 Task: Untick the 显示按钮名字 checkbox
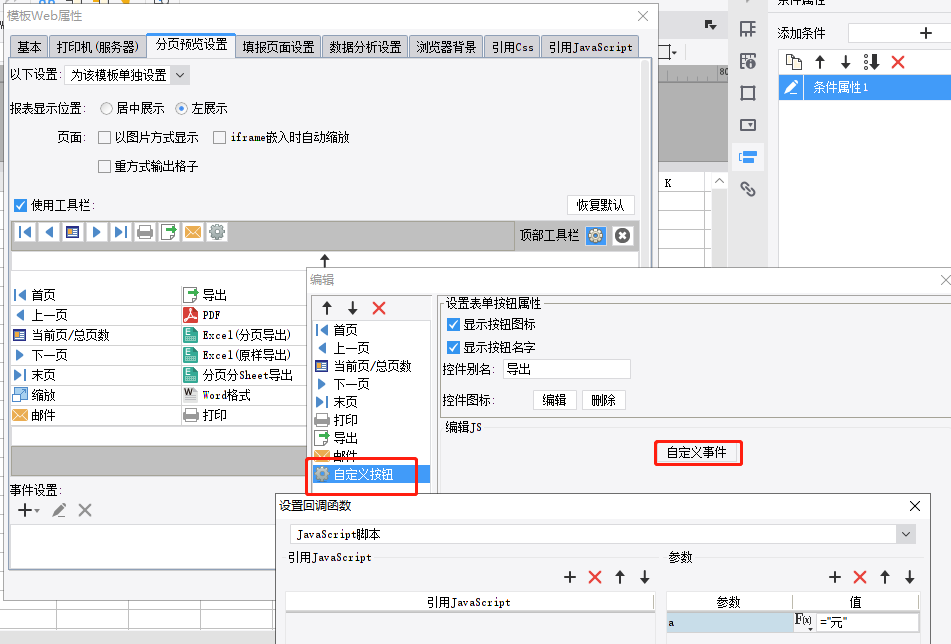pyautogui.click(x=453, y=347)
